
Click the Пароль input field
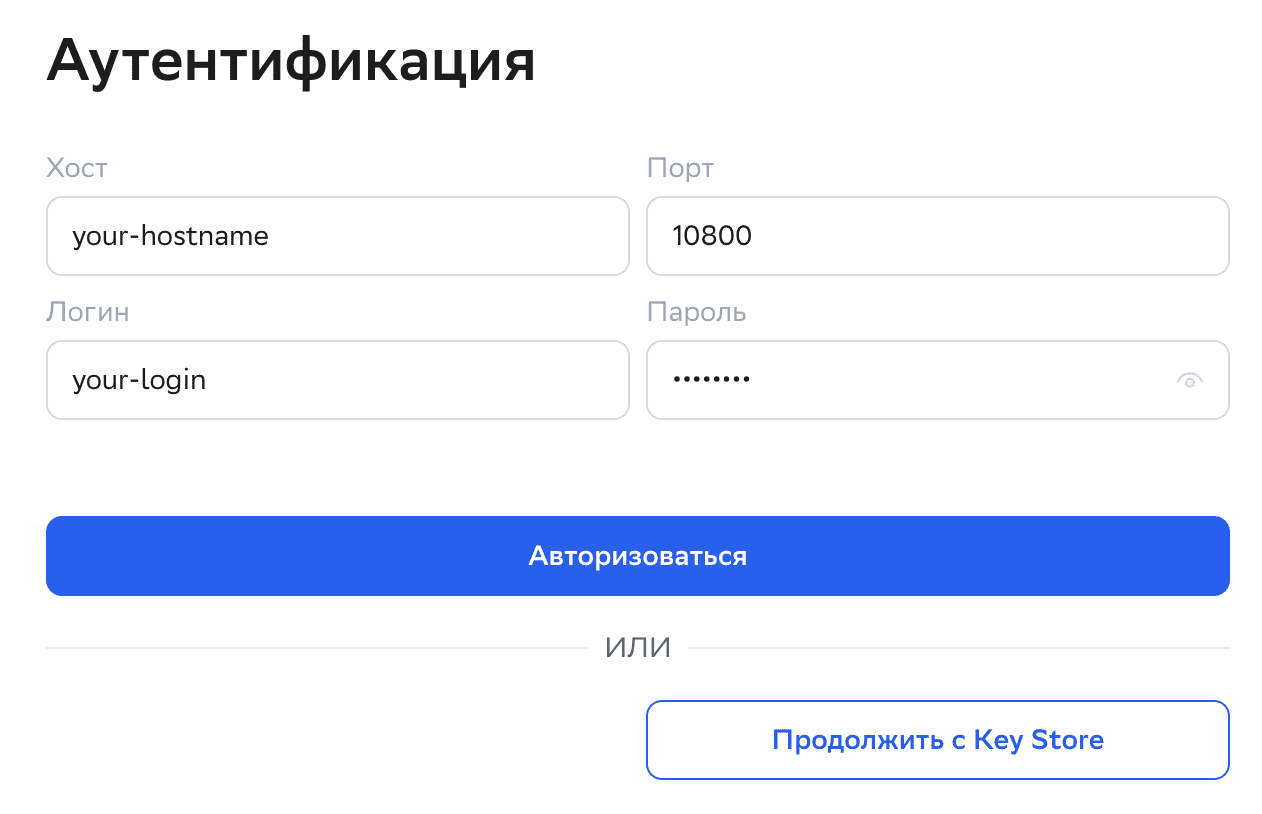pyautogui.click(x=900, y=380)
